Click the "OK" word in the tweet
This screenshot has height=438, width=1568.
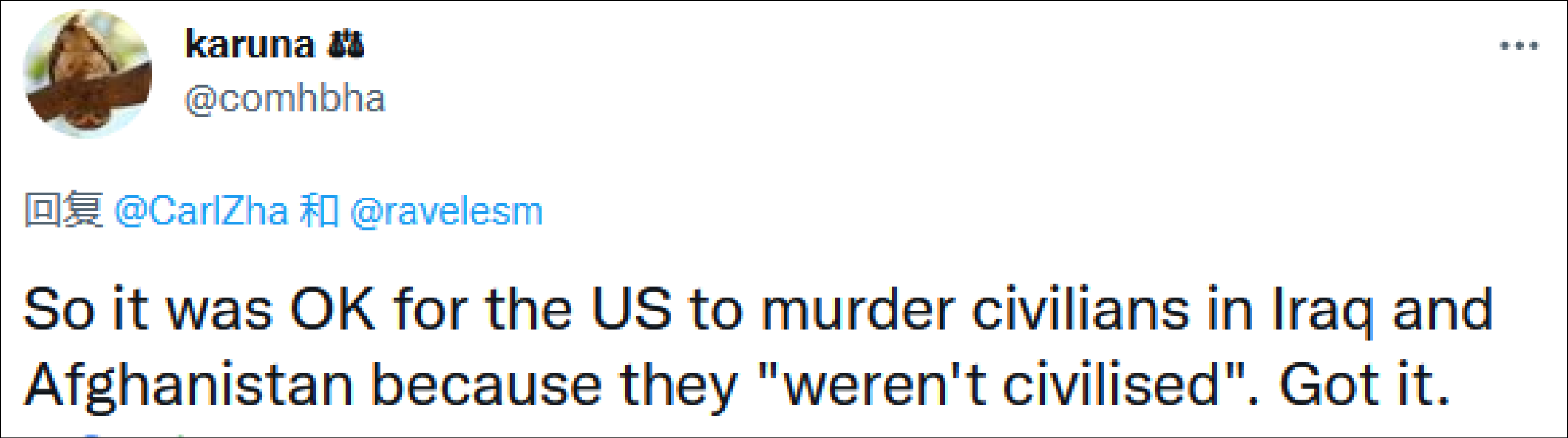[332, 309]
